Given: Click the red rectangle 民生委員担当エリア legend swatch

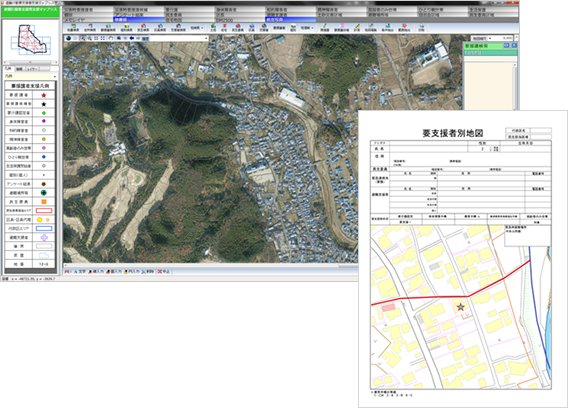Looking at the screenshot, I should point(44,211).
